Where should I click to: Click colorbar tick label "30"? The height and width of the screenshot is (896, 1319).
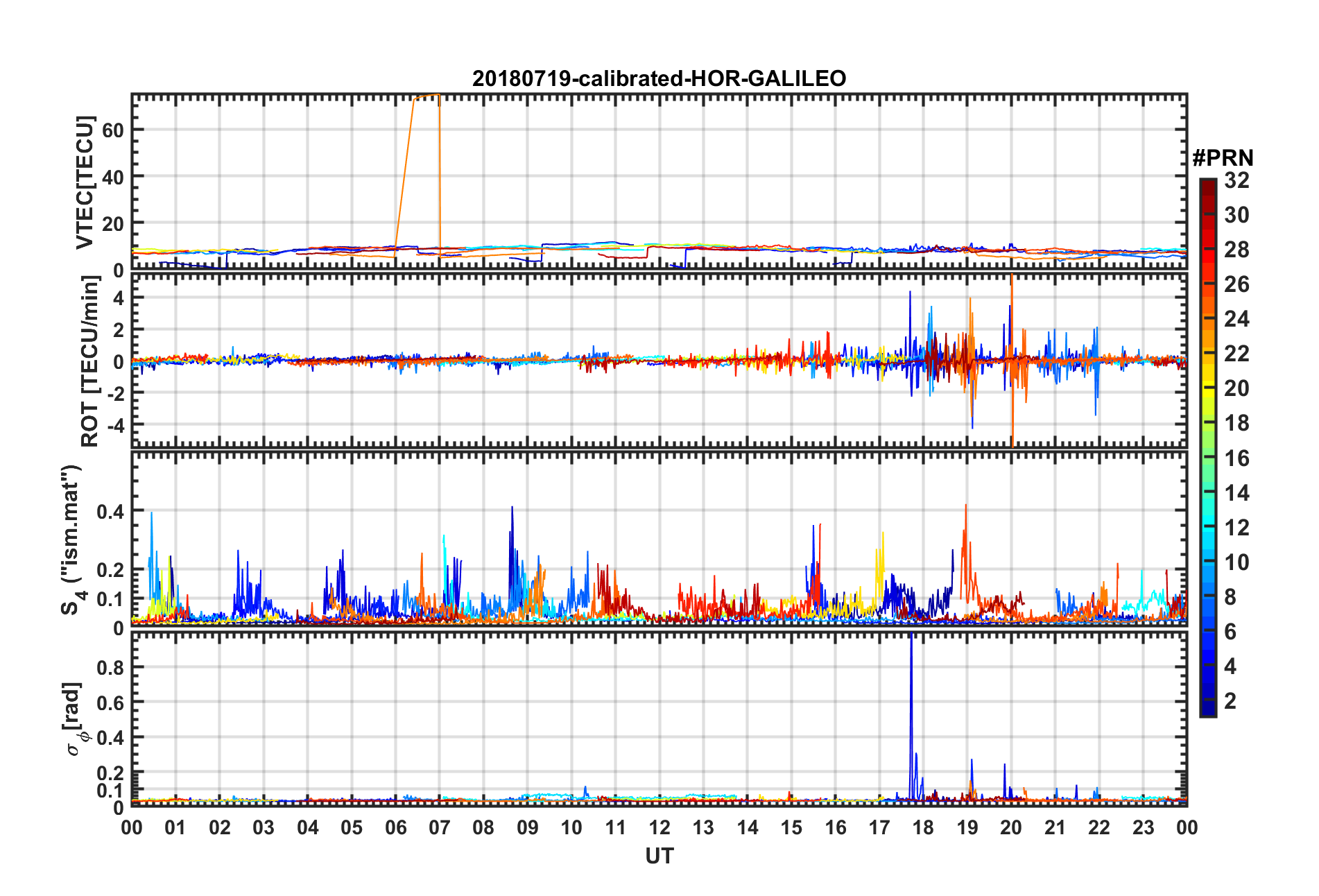tap(1236, 215)
